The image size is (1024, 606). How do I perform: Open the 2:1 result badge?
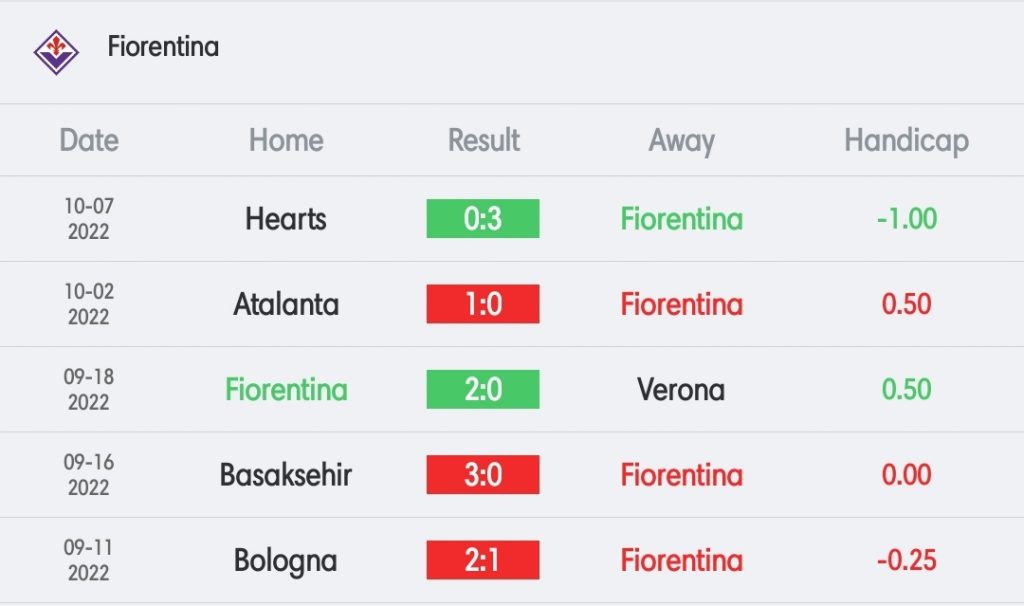pos(483,560)
